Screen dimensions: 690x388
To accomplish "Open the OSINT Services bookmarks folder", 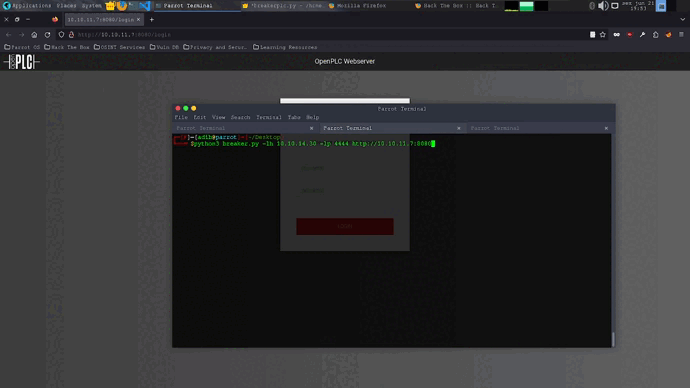I will 119,47.
